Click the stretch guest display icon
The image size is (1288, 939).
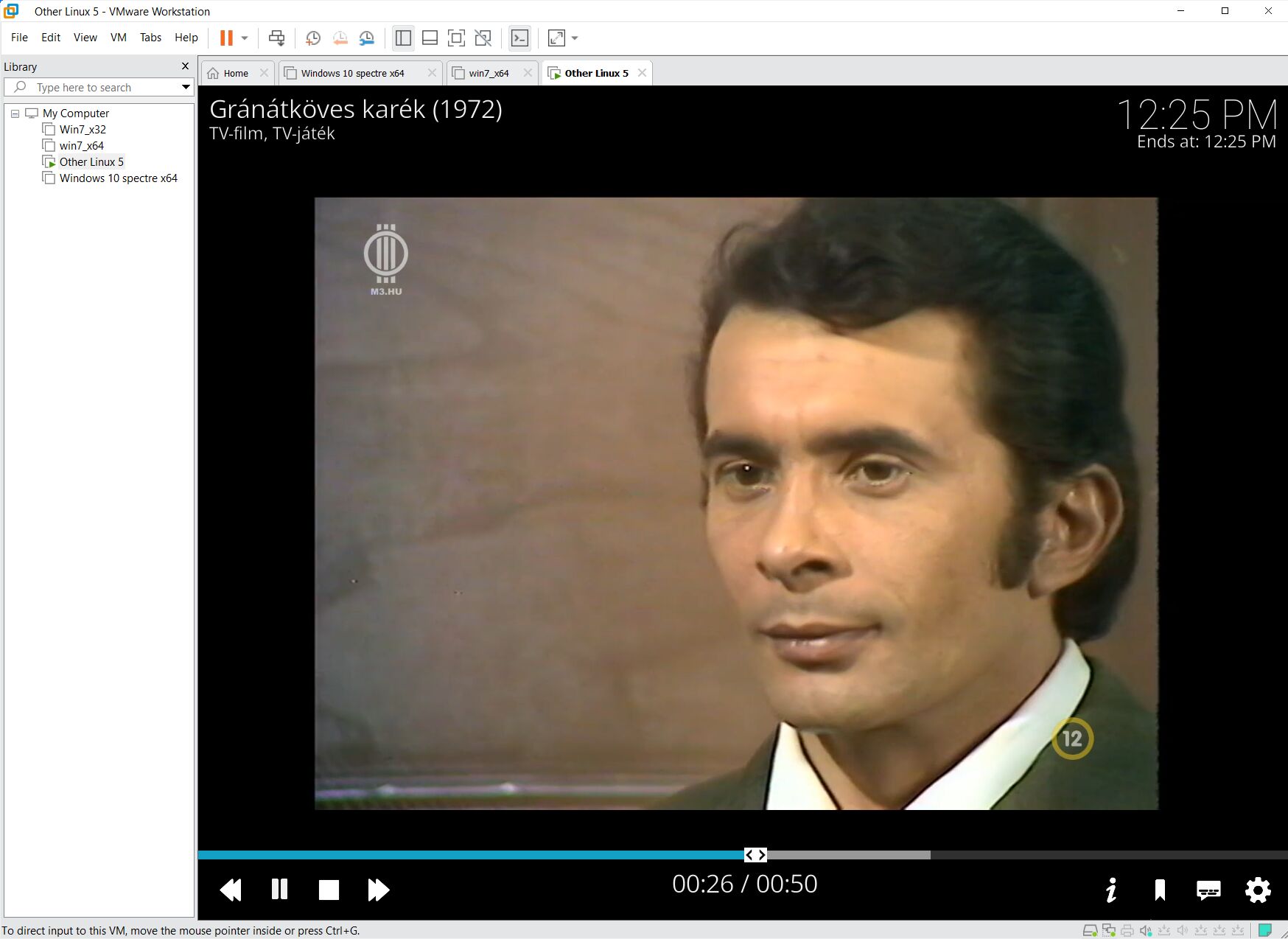pos(556,38)
